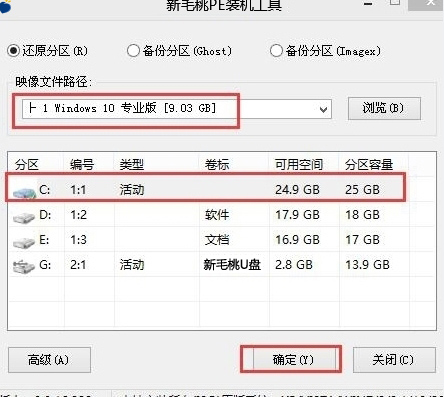Image resolution: width=444 pixels, height=397 pixels.
Task: Click the G: USB drive icon
Action: [x=23, y=267]
